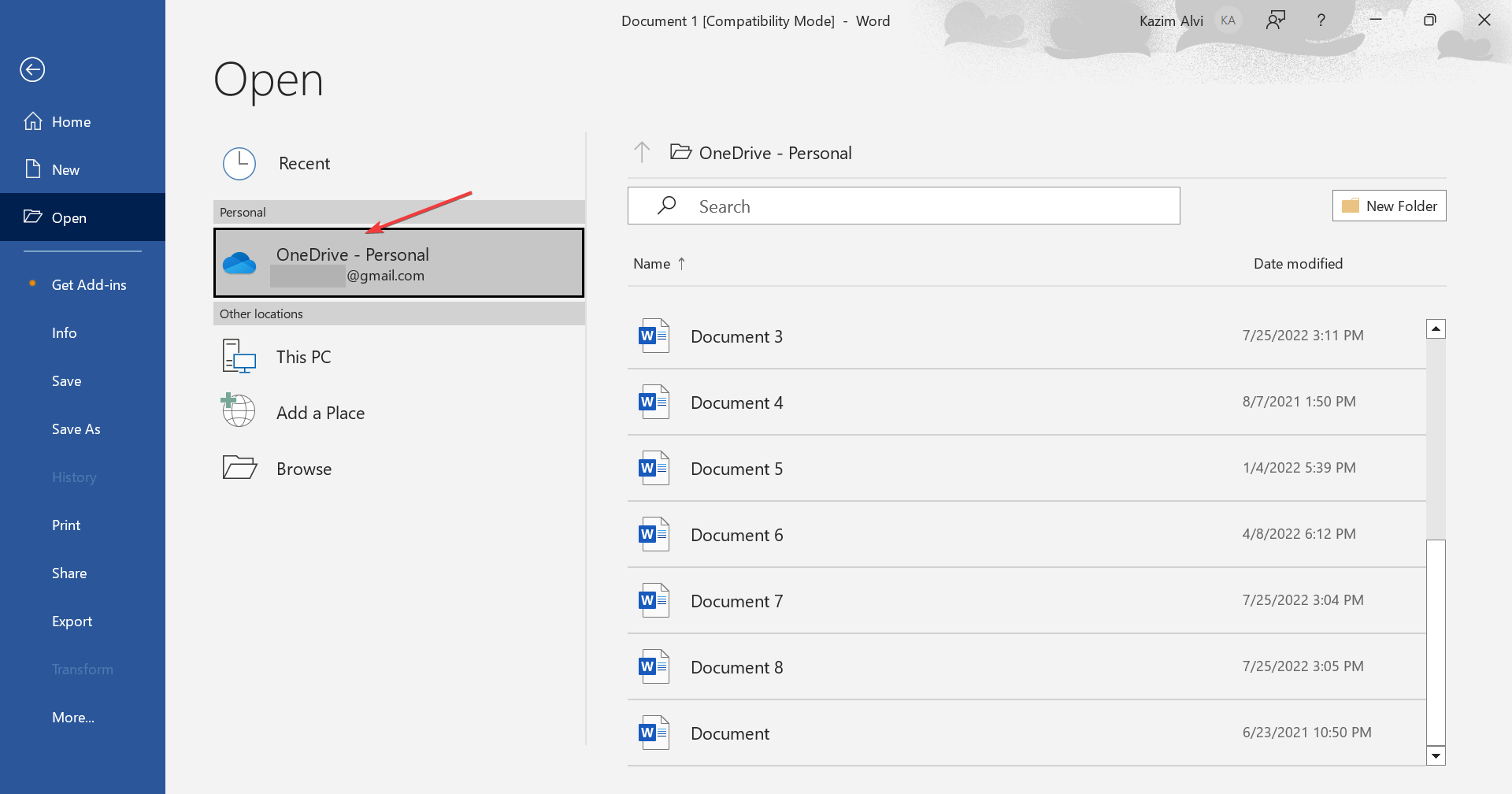Screen dimensions: 1512x794
Task: Click the OneDrive - Personal breadcrumb text
Action: (x=775, y=153)
